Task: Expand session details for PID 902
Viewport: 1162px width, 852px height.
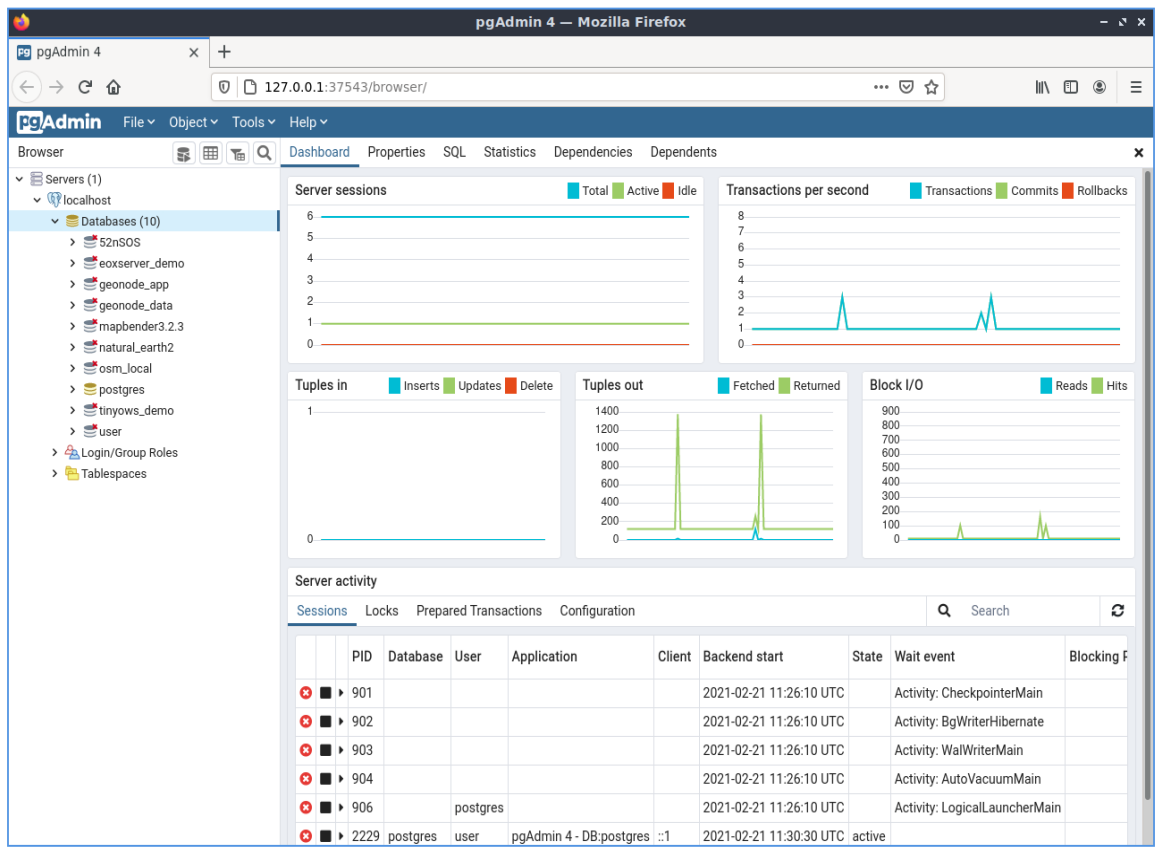Action: 341,721
